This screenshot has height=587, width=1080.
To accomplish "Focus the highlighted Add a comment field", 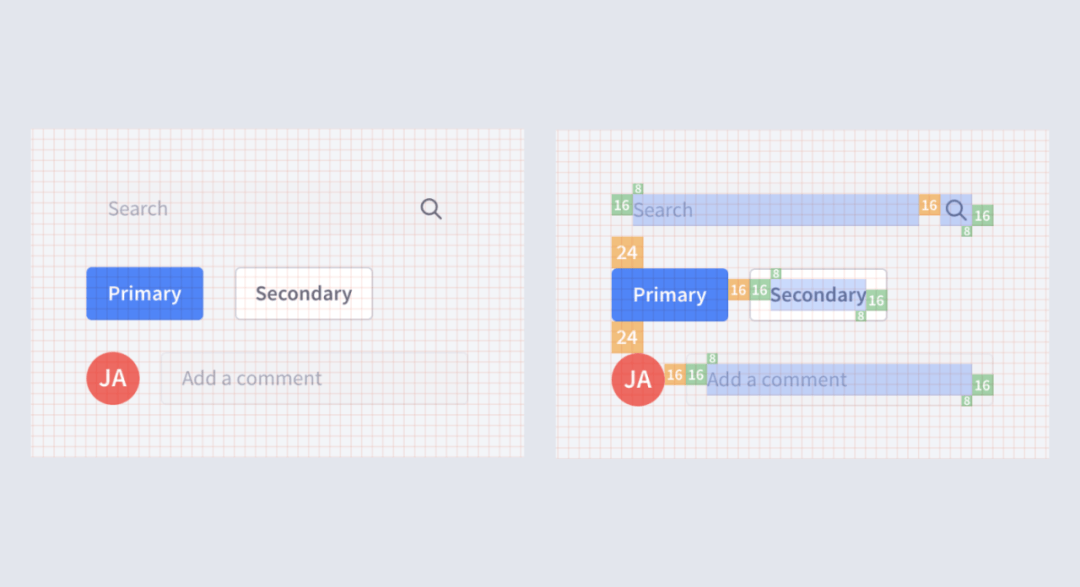I will pyautogui.click(x=839, y=380).
